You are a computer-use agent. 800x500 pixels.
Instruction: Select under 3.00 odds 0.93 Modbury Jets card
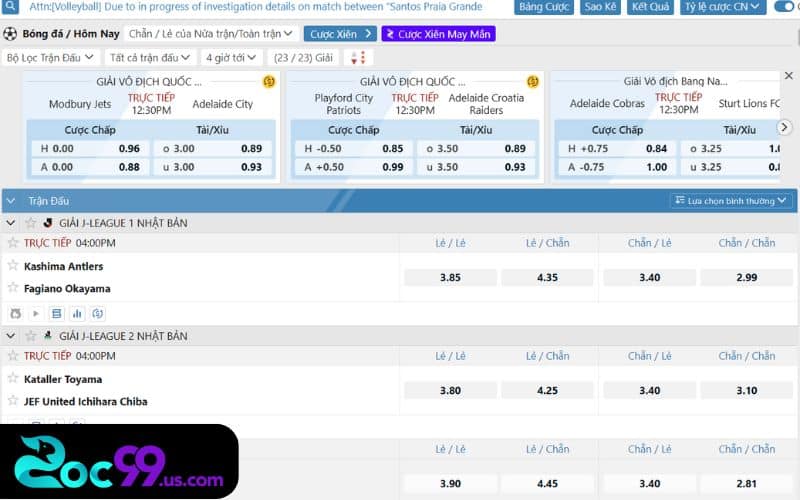coord(212,167)
